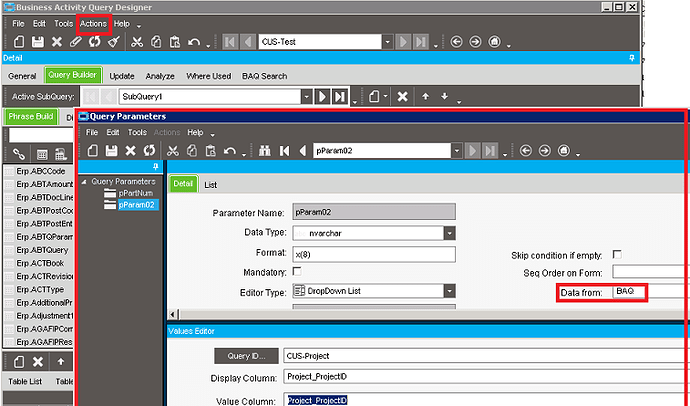This screenshot has width=690, height=406.
Task: Click Back arrow icon in BAQ Designer toolbar
Action: tap(456, 42)
